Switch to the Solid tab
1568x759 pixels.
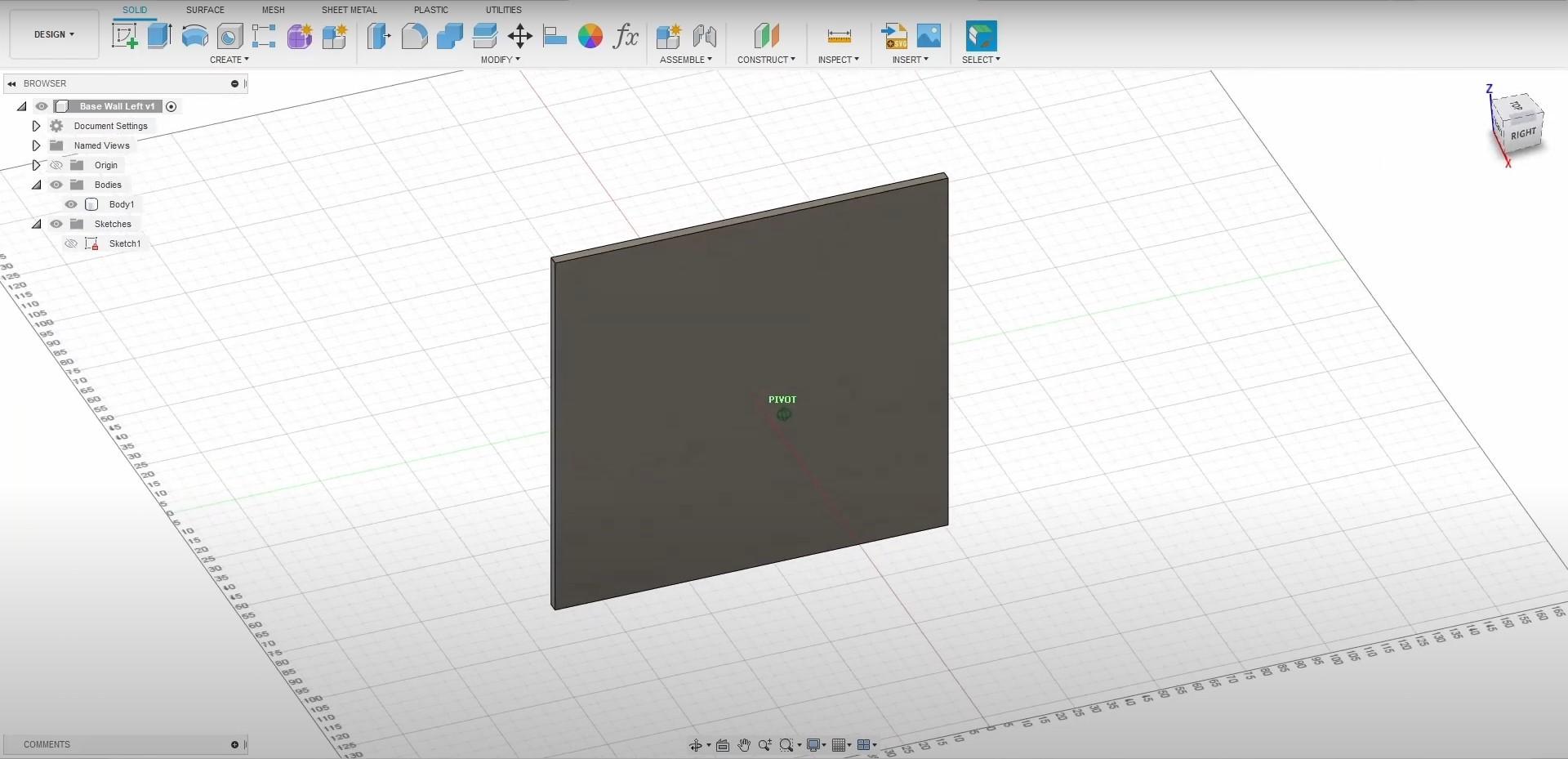tap(135, 10)
